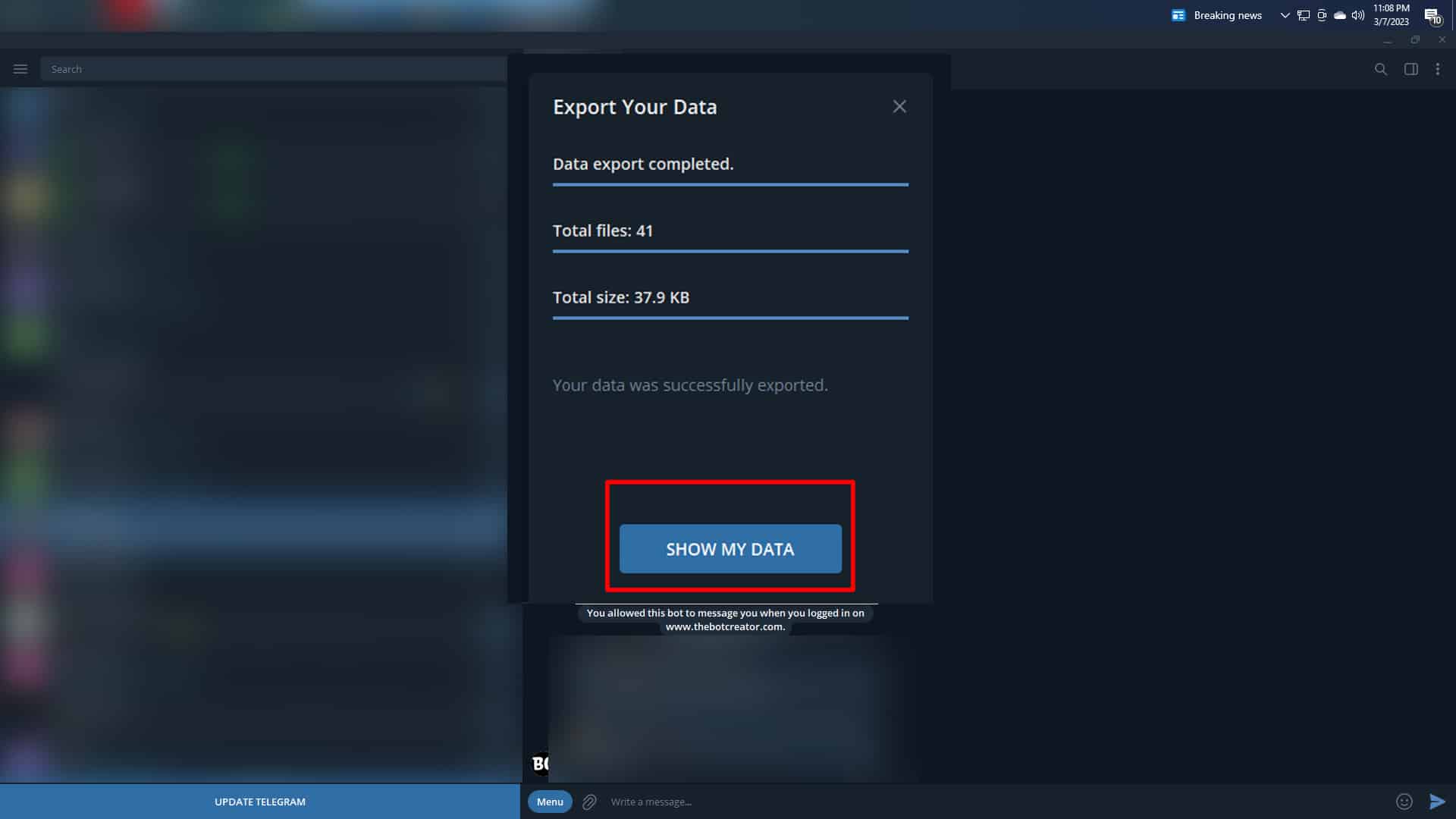Close the Export Your Data dialog

pos(898,106)
